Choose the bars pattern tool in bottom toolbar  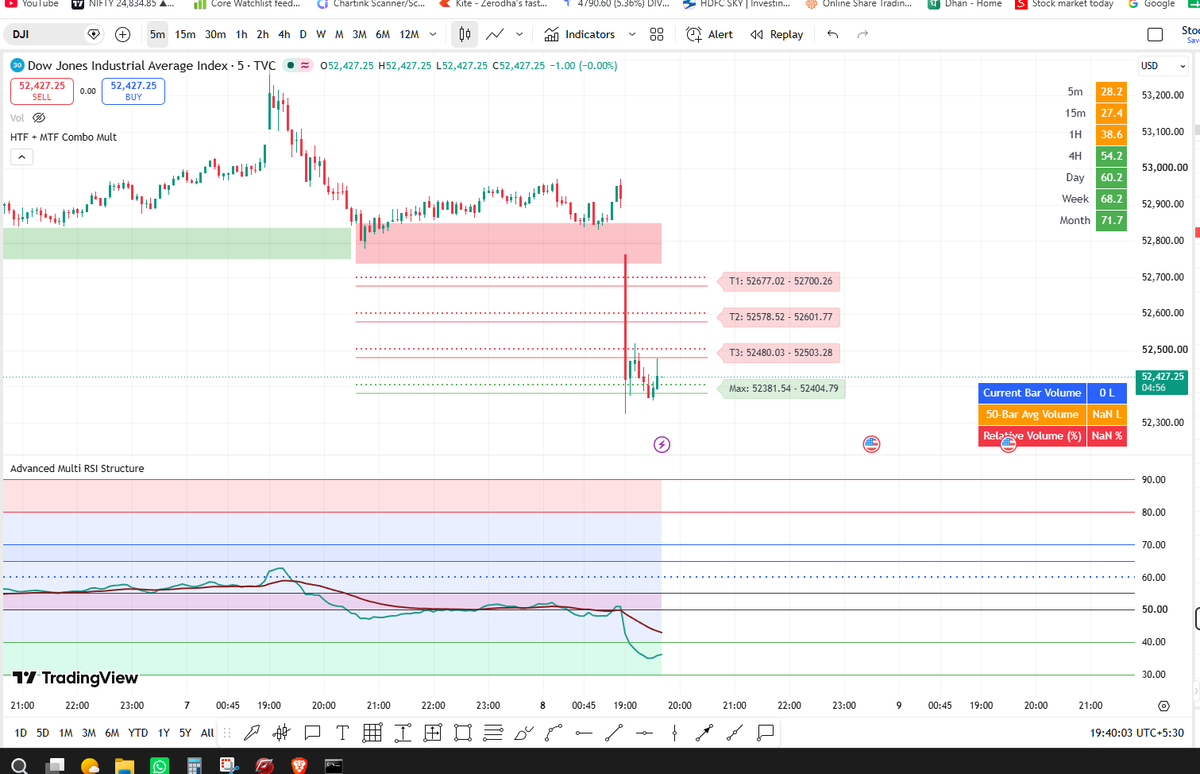[282, 732]
